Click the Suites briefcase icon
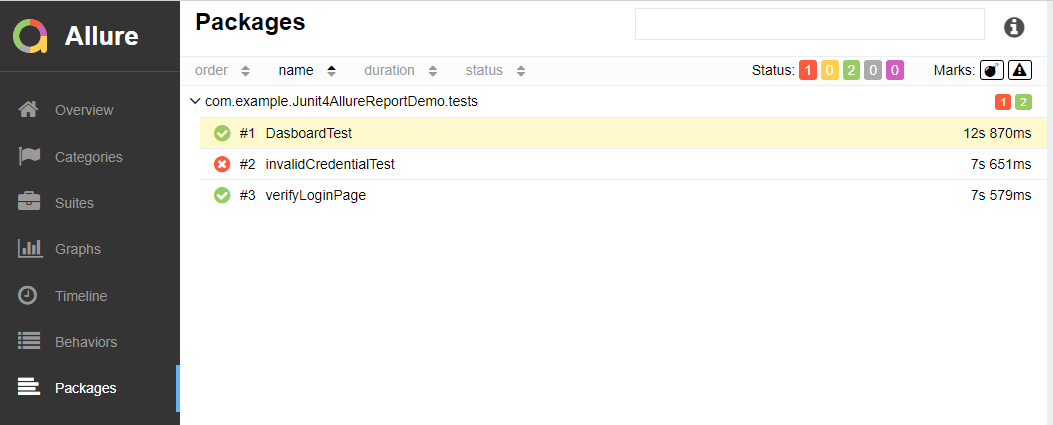 (29, 203)
